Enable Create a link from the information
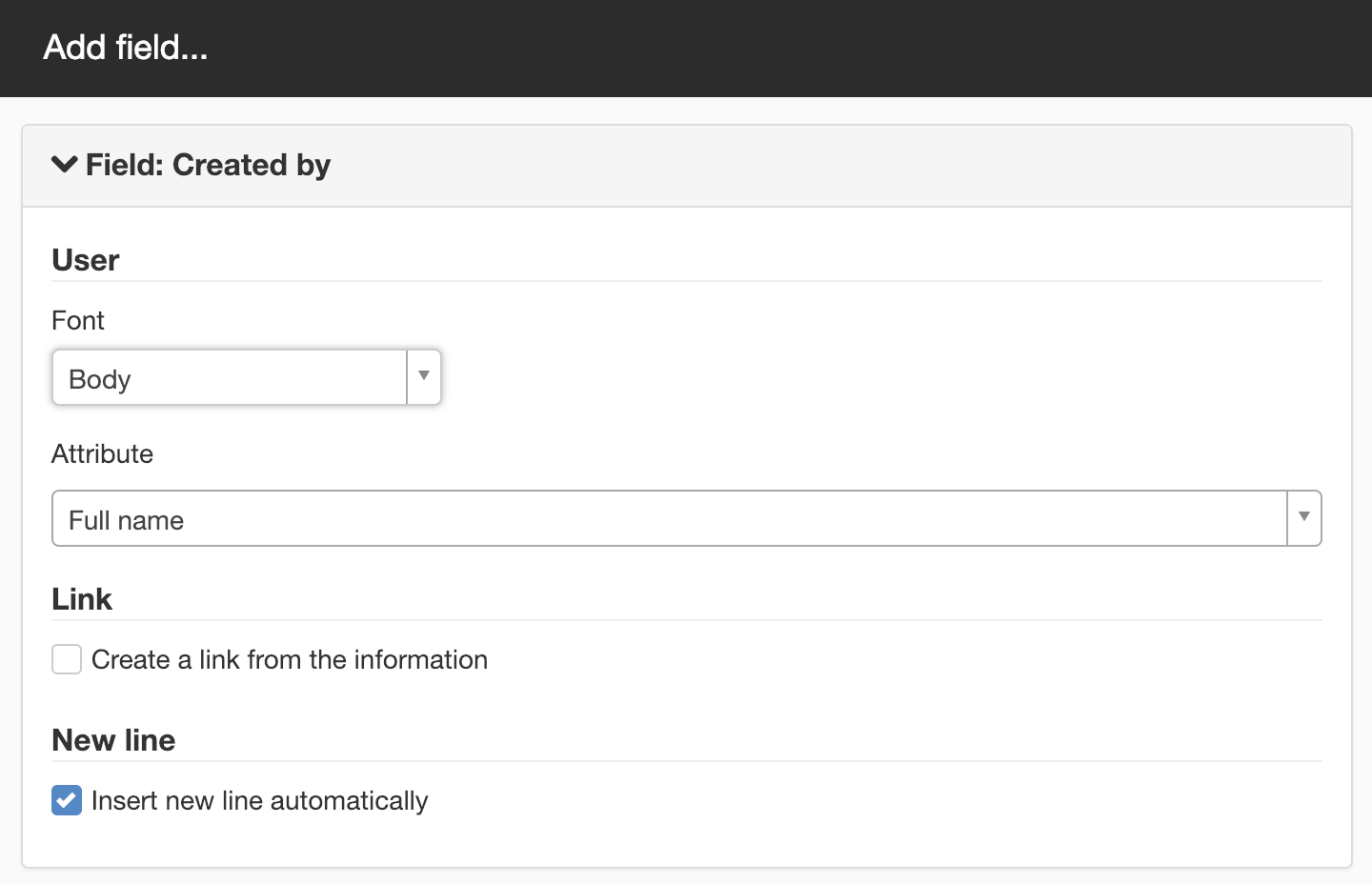 [67, 659]
